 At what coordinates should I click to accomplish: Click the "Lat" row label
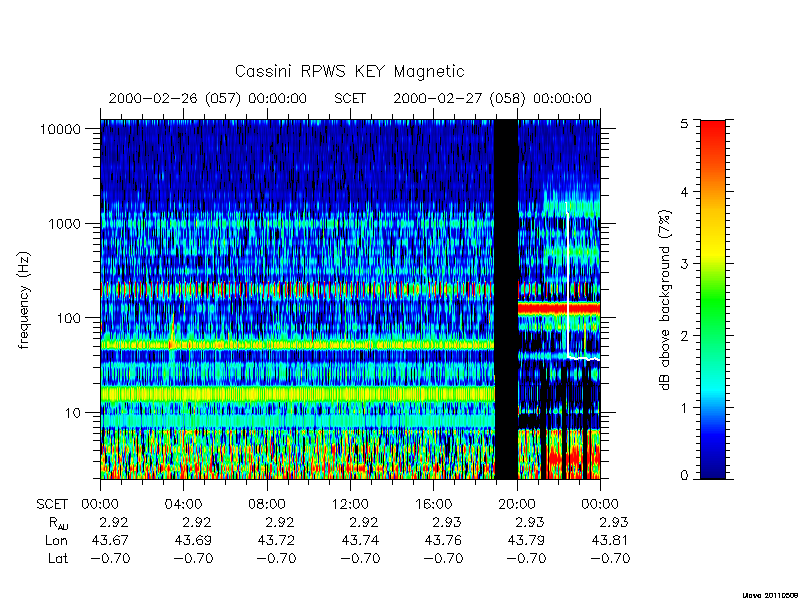click(x=58, y=558)
